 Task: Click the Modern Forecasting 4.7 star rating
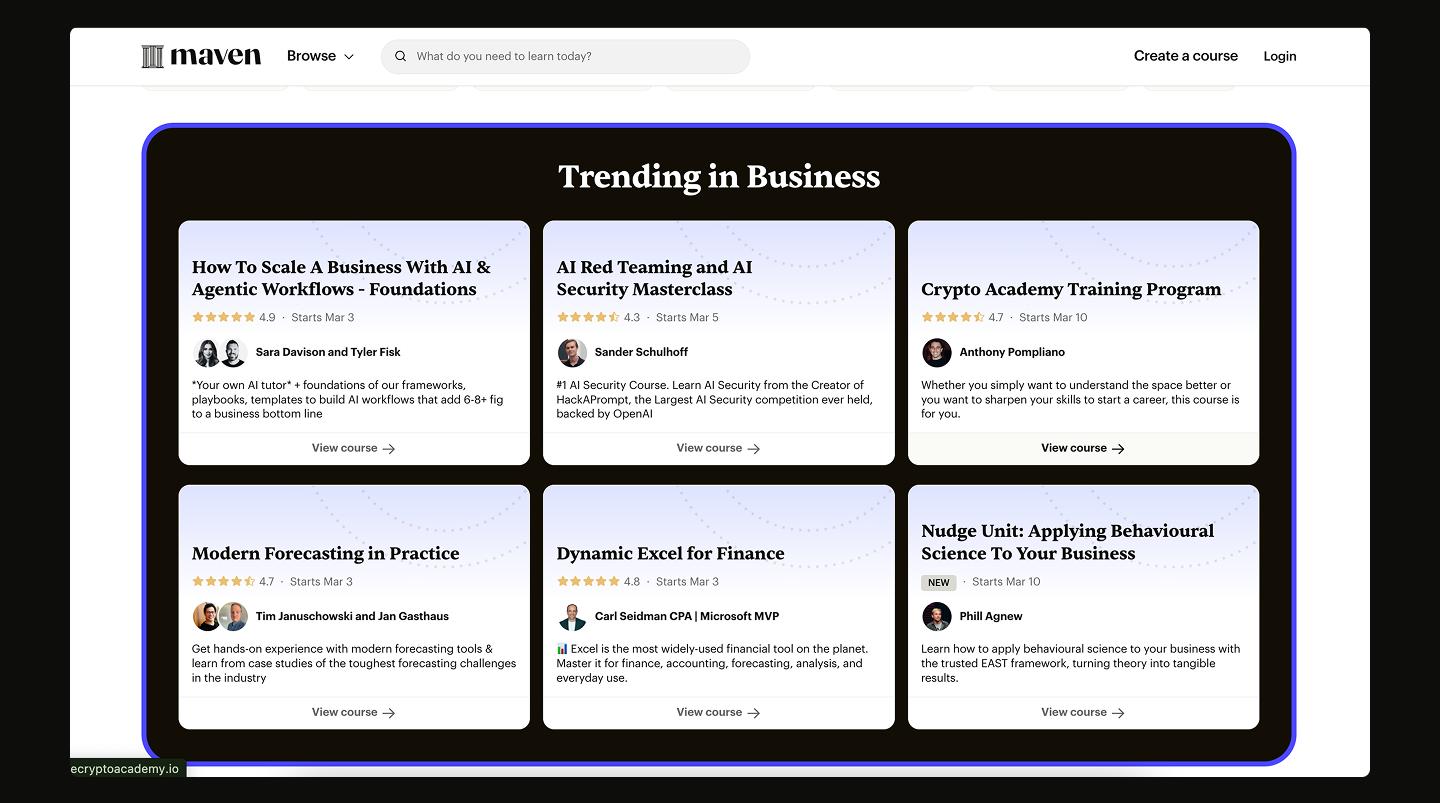(x=233, y=581)
